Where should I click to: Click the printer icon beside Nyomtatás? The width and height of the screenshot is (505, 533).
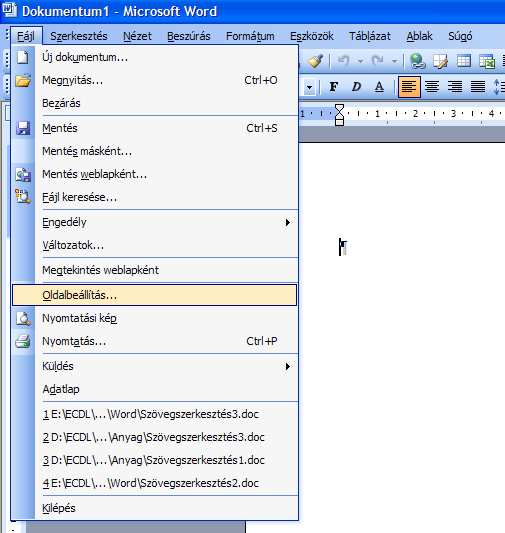[23, 341]
